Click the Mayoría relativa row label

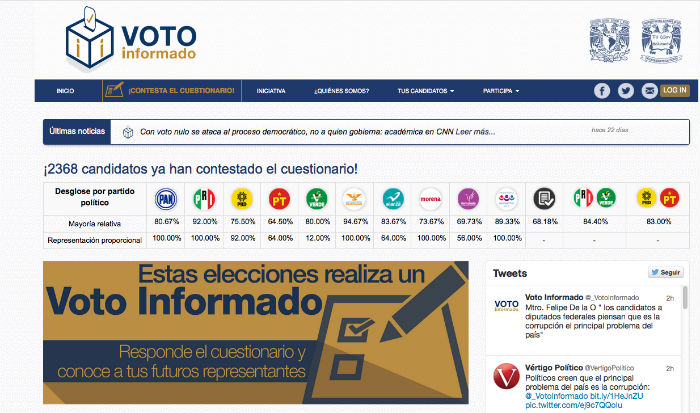95,224
